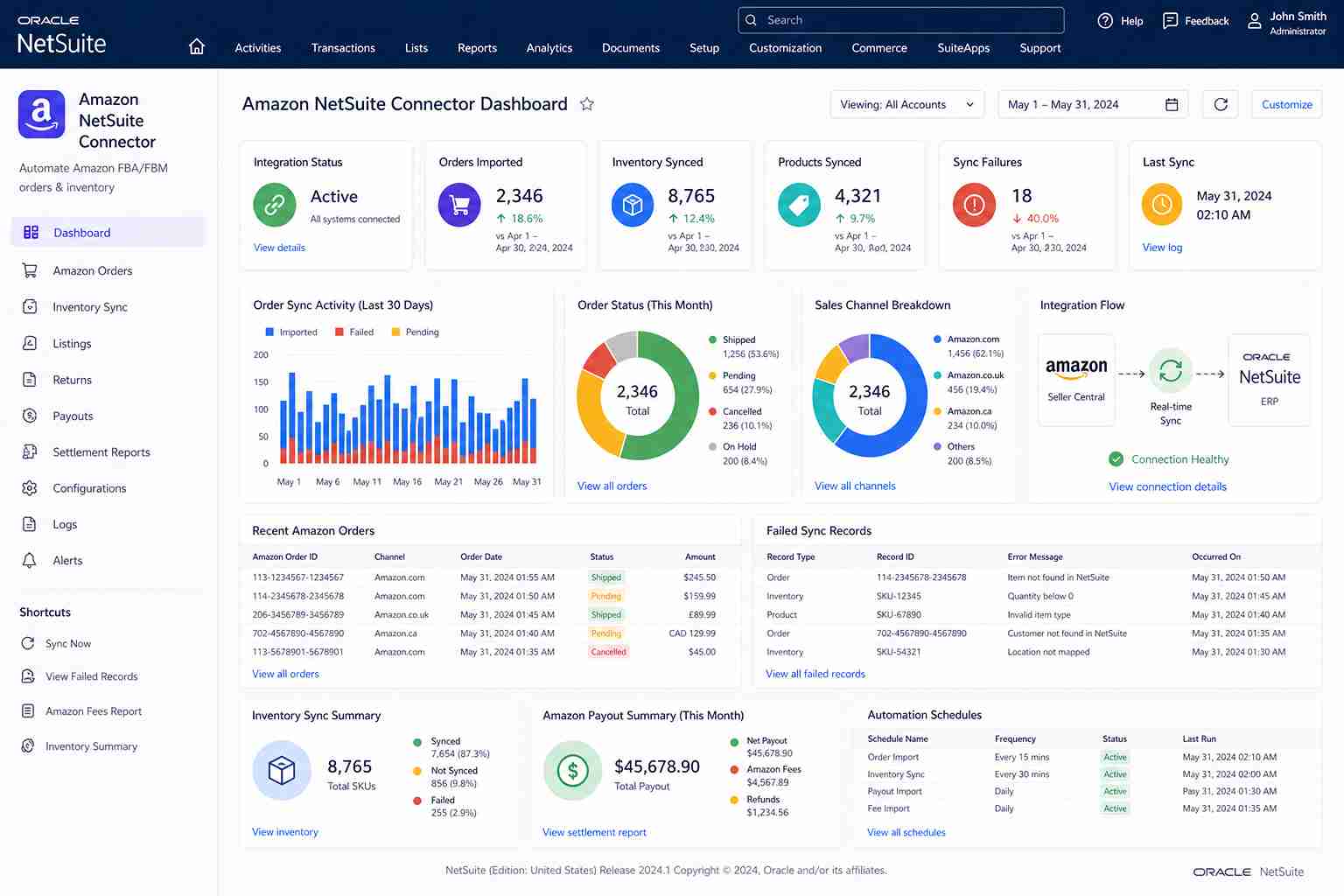Open the Activities menu

(258, 48)
